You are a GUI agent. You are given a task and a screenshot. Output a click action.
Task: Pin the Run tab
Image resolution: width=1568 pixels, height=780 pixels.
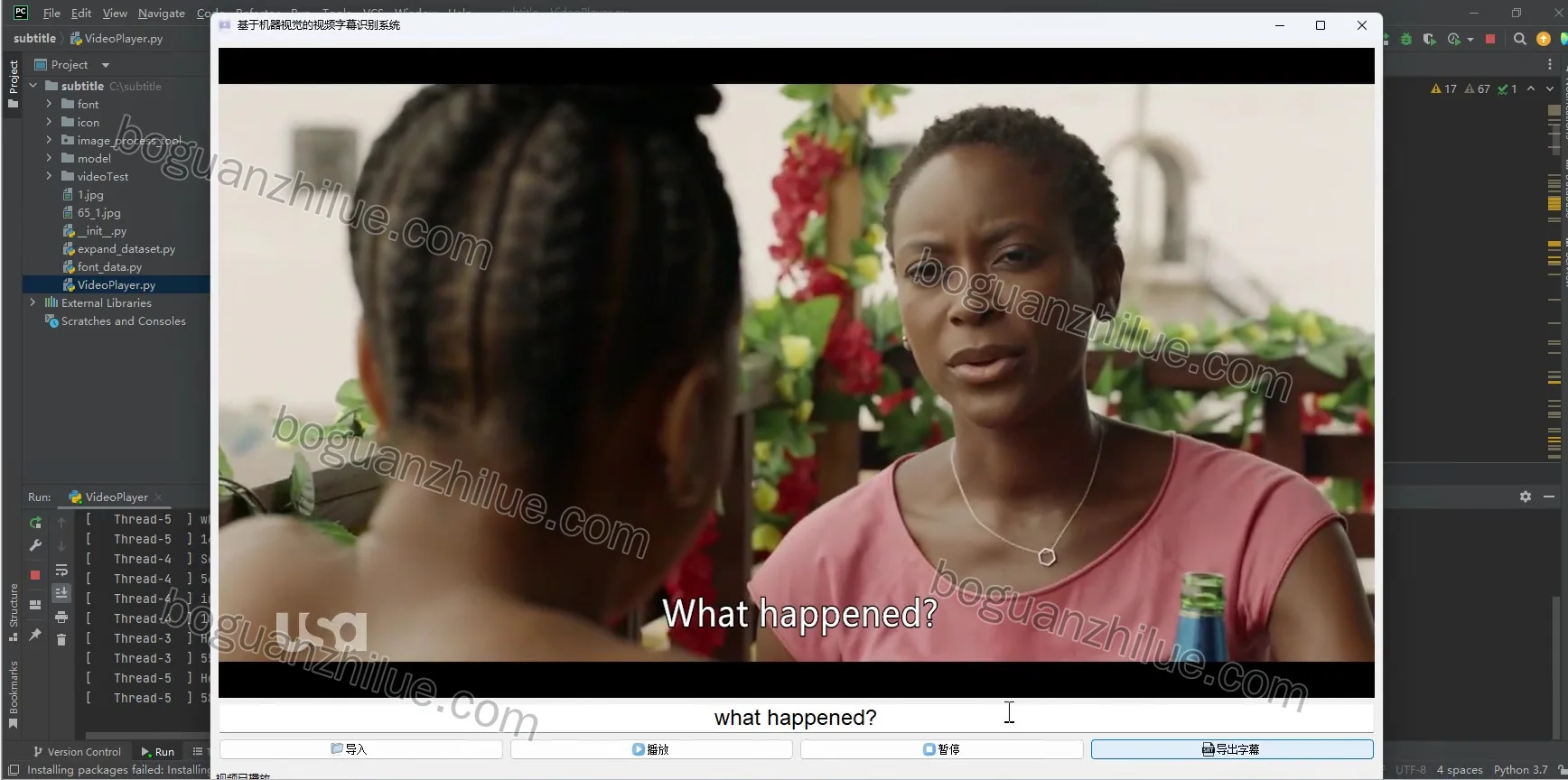(35, 636)
